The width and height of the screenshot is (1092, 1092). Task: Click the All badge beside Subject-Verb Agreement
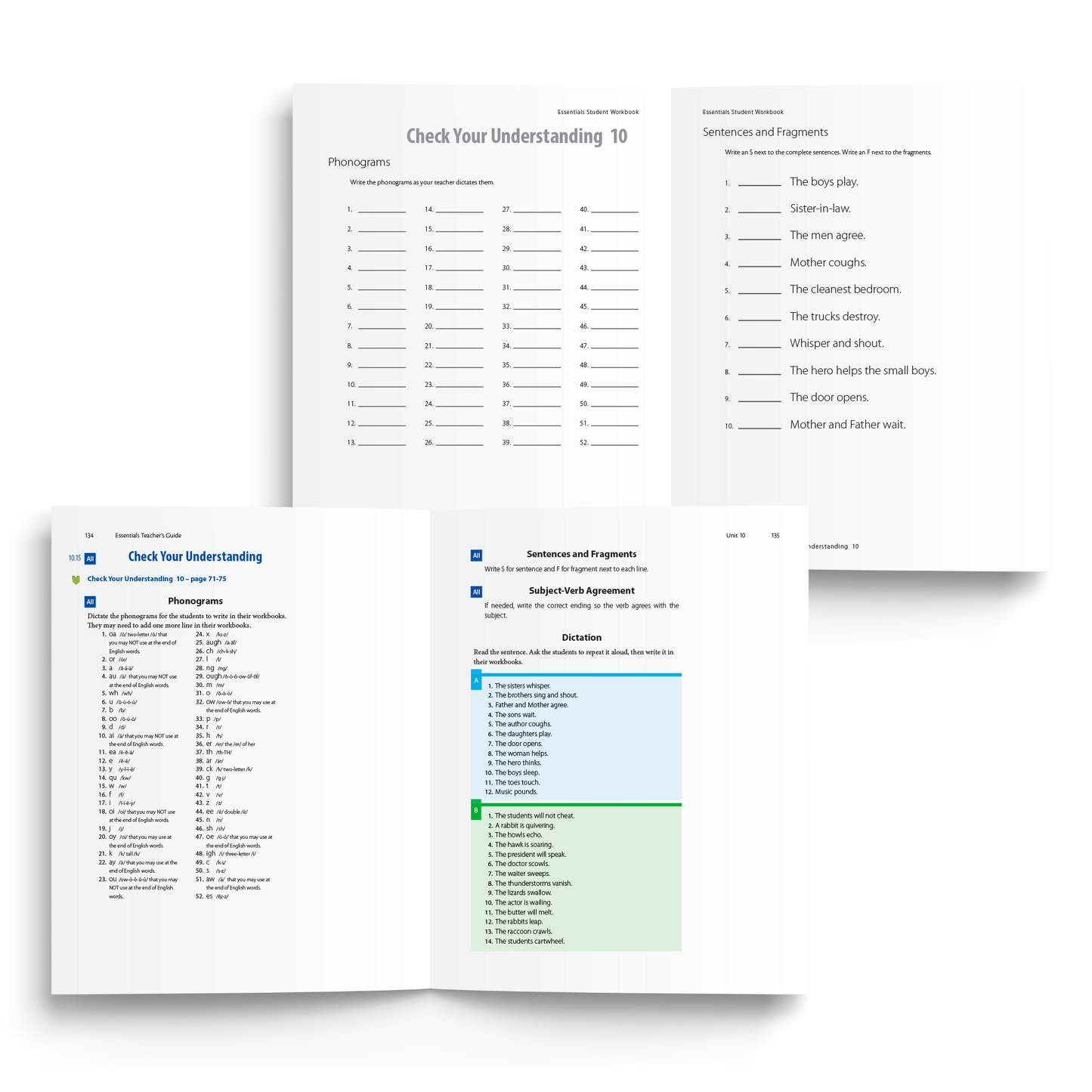(476, 592)
